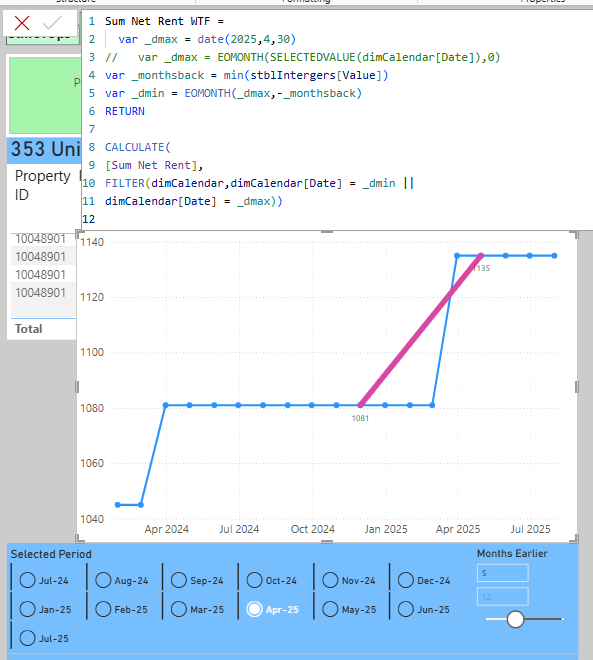Select the Jul-25 period radio button
This screenshot has height=660, width=593.
tap(27, 638)
